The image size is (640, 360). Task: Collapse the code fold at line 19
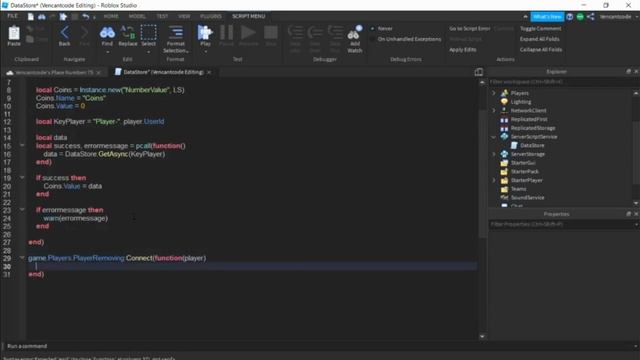(x=22, y=178)
